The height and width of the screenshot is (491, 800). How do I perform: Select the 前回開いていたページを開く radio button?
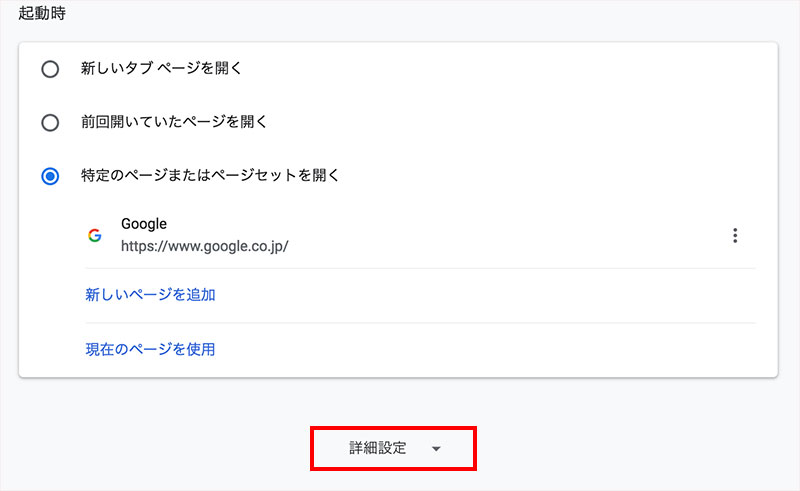coord(50,122)
